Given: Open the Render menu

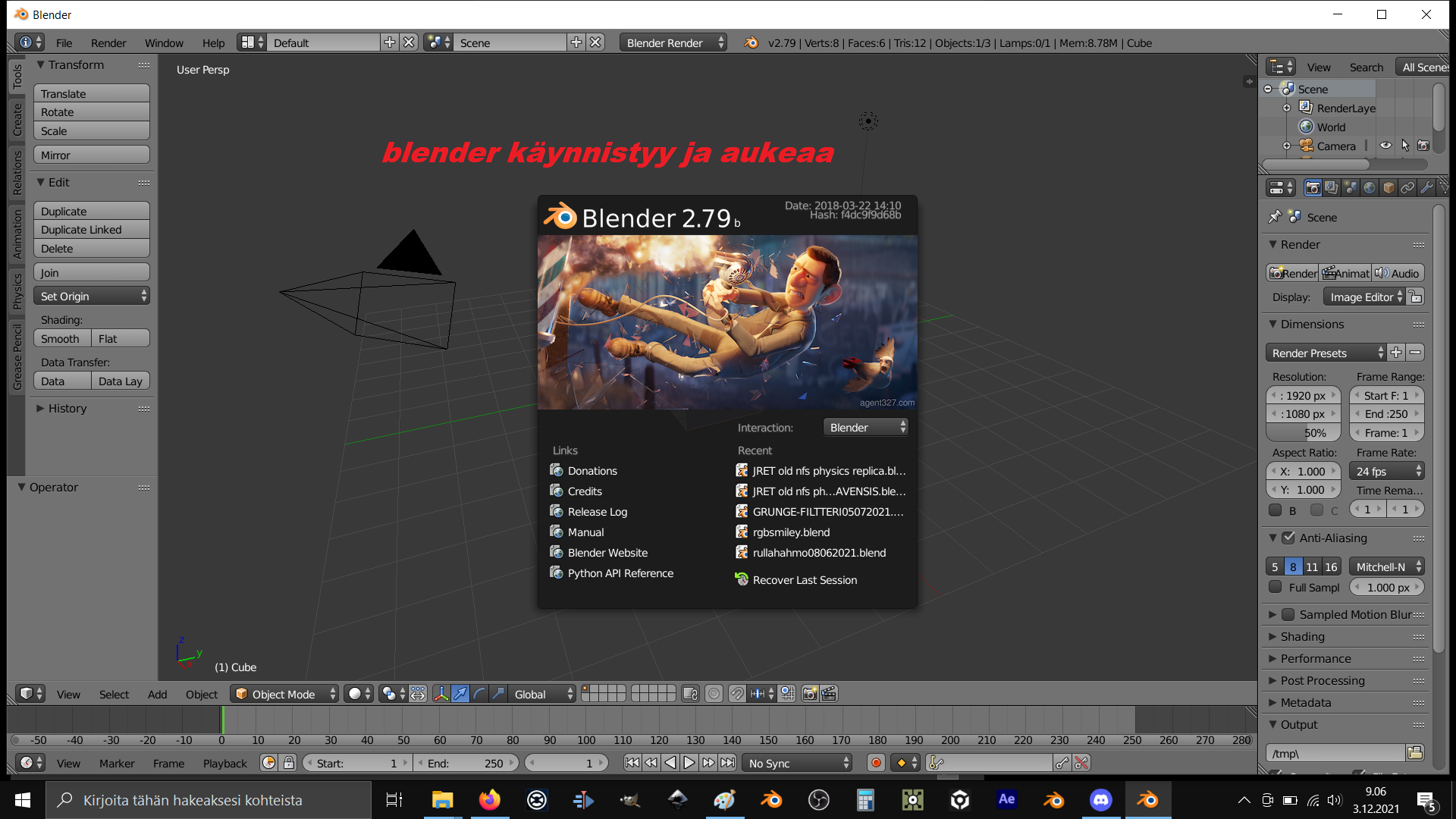Looking at the screenshot, I should [108, 43].
